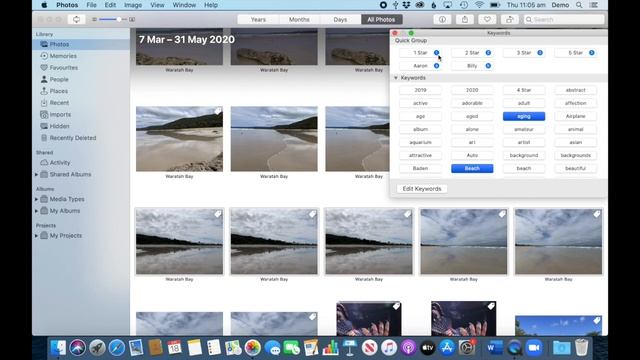640x360 pixels.
Task: Open Zoom app from the Dock
Action: 534,348
